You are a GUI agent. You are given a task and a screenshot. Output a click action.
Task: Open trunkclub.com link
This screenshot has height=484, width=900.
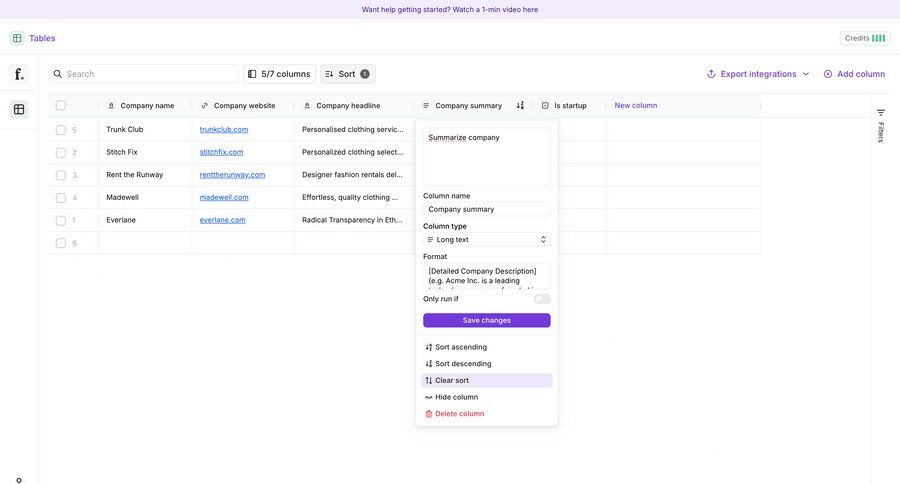click(x=224, y=130)
